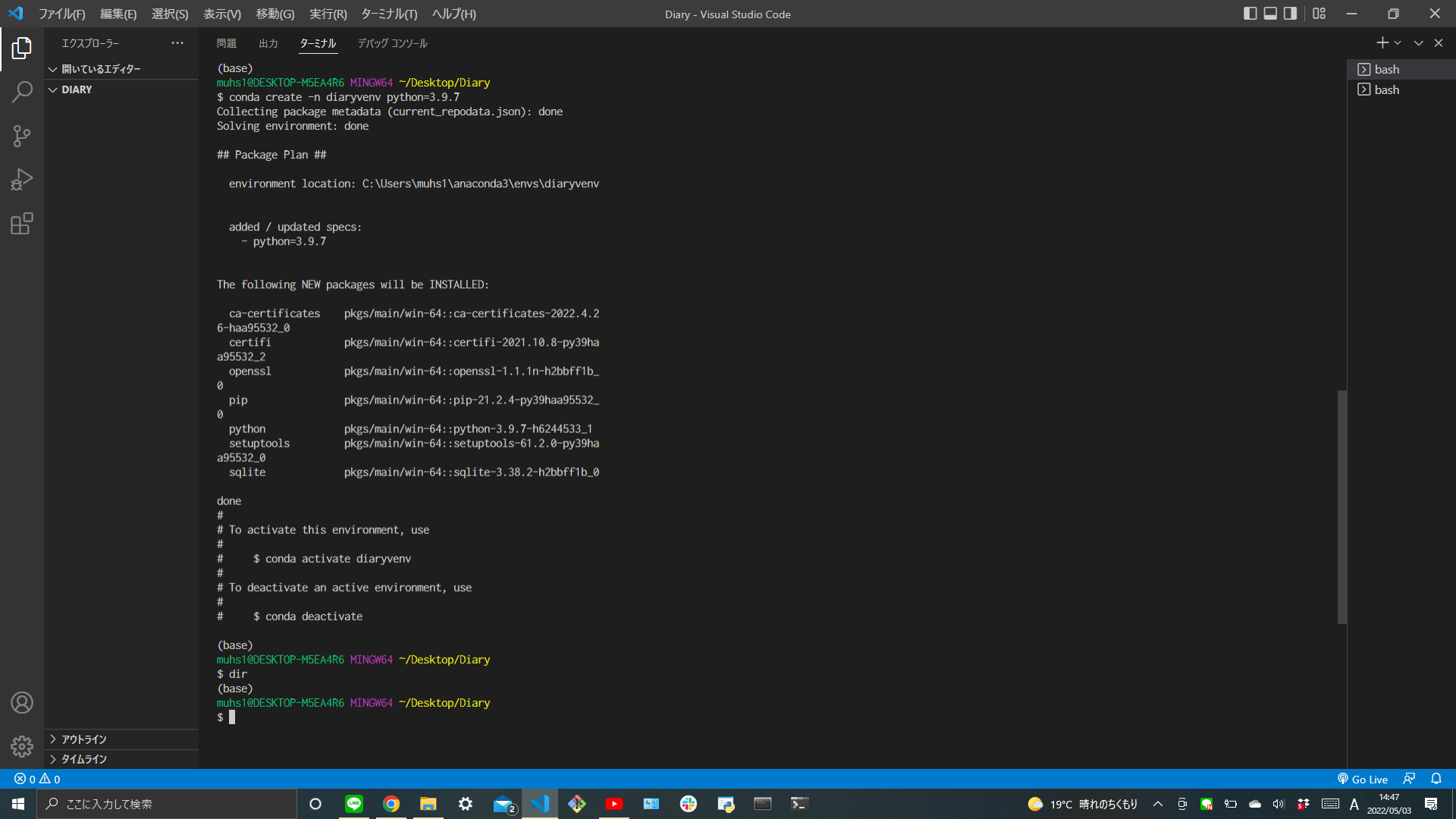1456x819 pixels.
Task: Click the Go Live status button
Action: 1363,779
